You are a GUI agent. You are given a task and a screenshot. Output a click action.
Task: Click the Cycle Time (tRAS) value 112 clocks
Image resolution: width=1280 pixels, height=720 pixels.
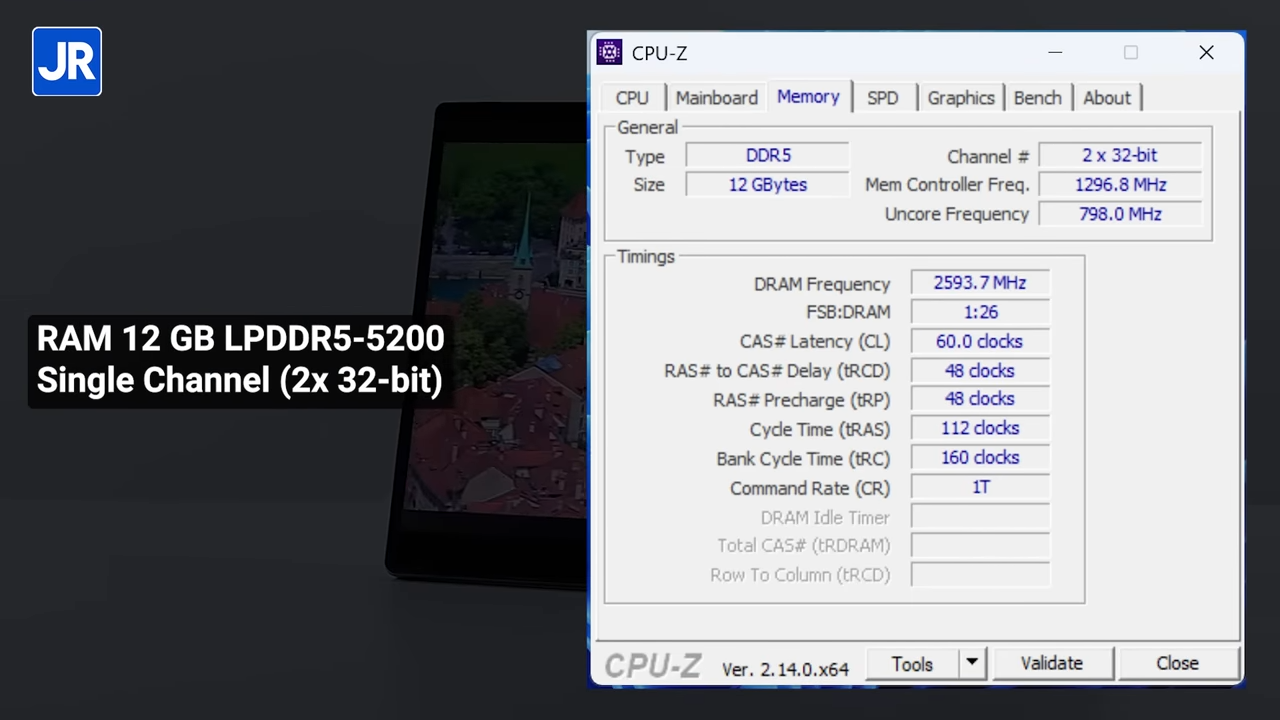(980, 428)
